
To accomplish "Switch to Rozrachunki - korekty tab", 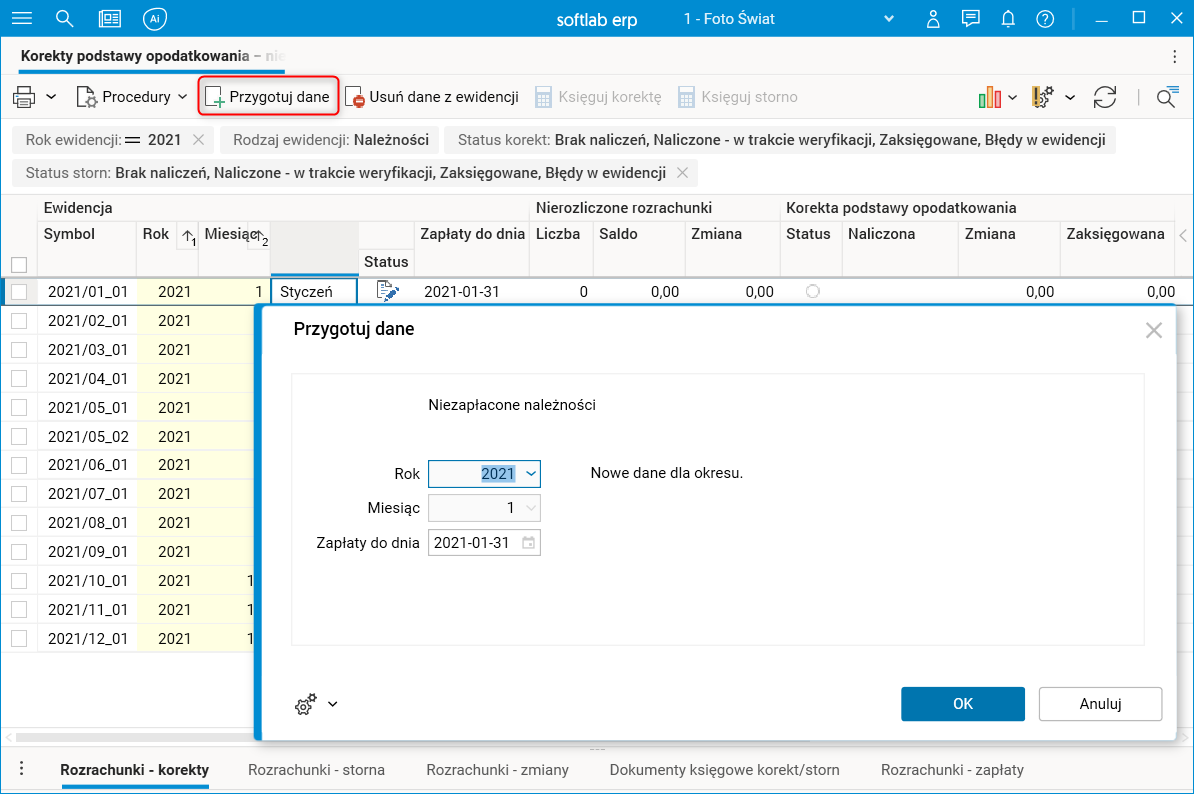I will (135, 770).
